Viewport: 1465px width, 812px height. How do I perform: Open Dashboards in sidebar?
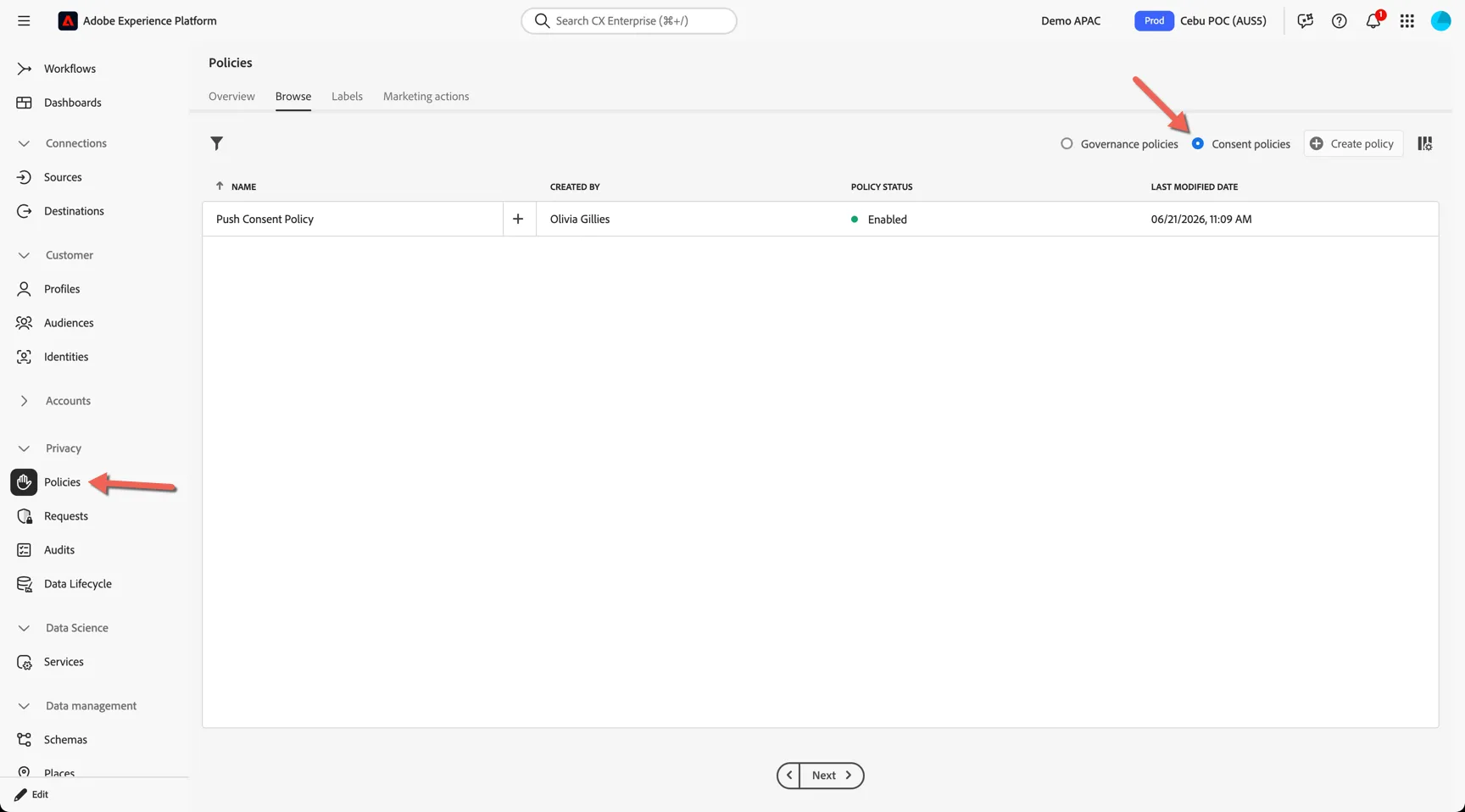[x=72, y=103]
